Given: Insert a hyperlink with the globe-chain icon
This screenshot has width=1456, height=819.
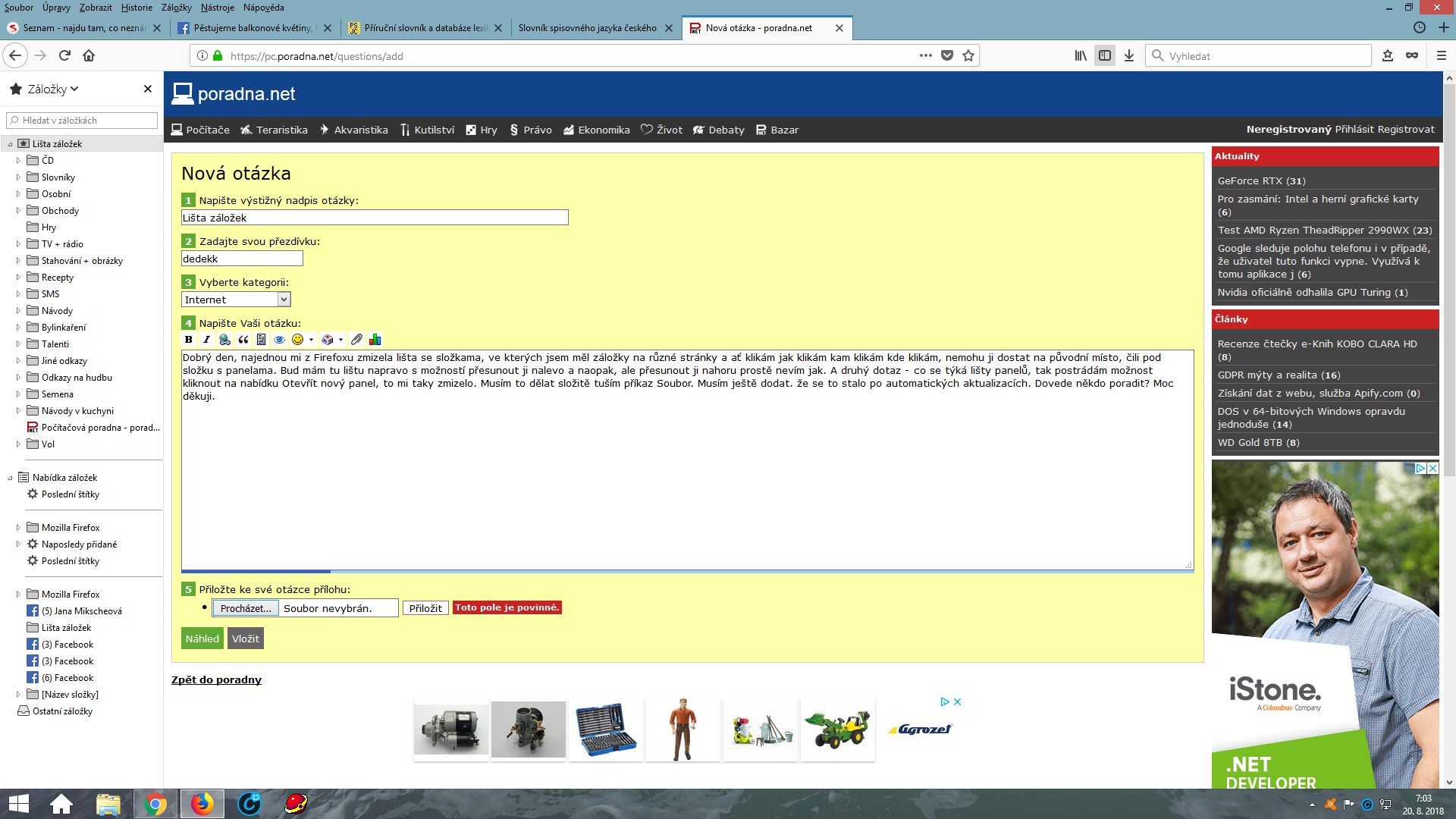Looking at the screenshot, I should click(x=224, y=340).
